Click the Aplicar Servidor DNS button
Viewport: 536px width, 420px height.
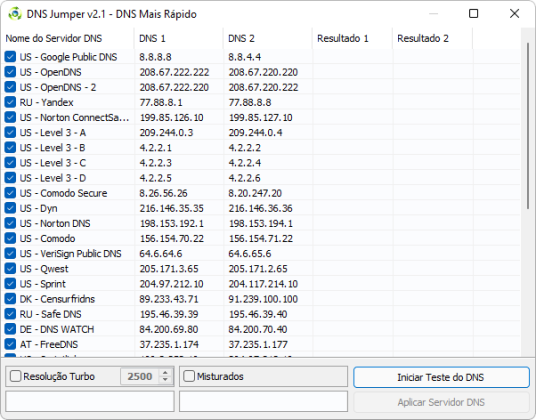pyautogui.click(x=441, y=402)
